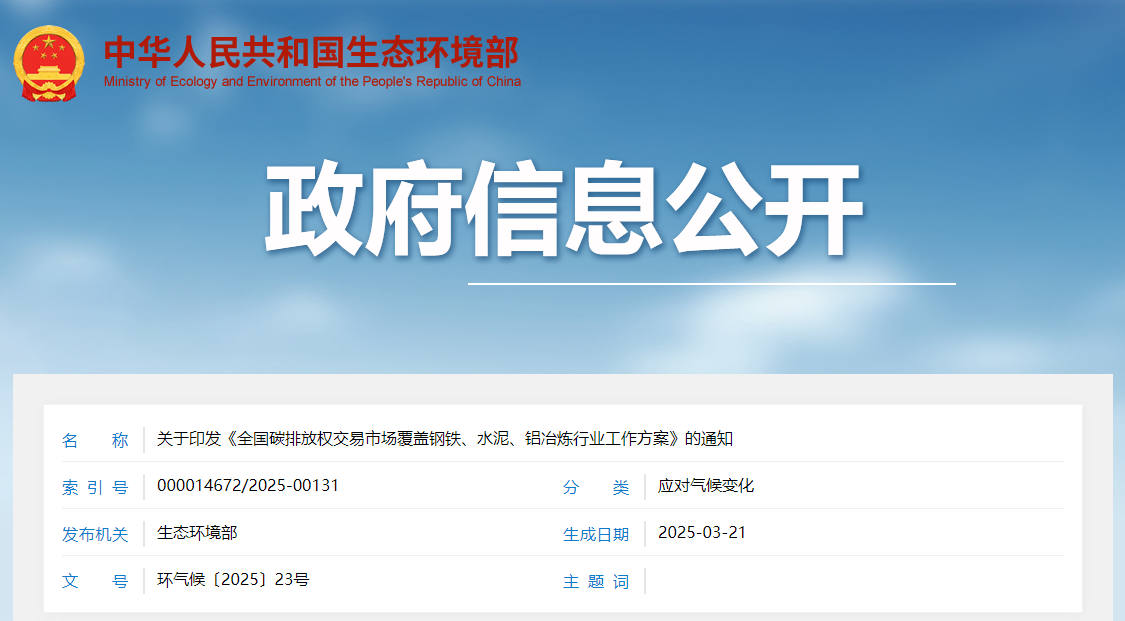Click the 政府信息公开 banner heading
1125x621 pixels.
(x=564, y=209)
